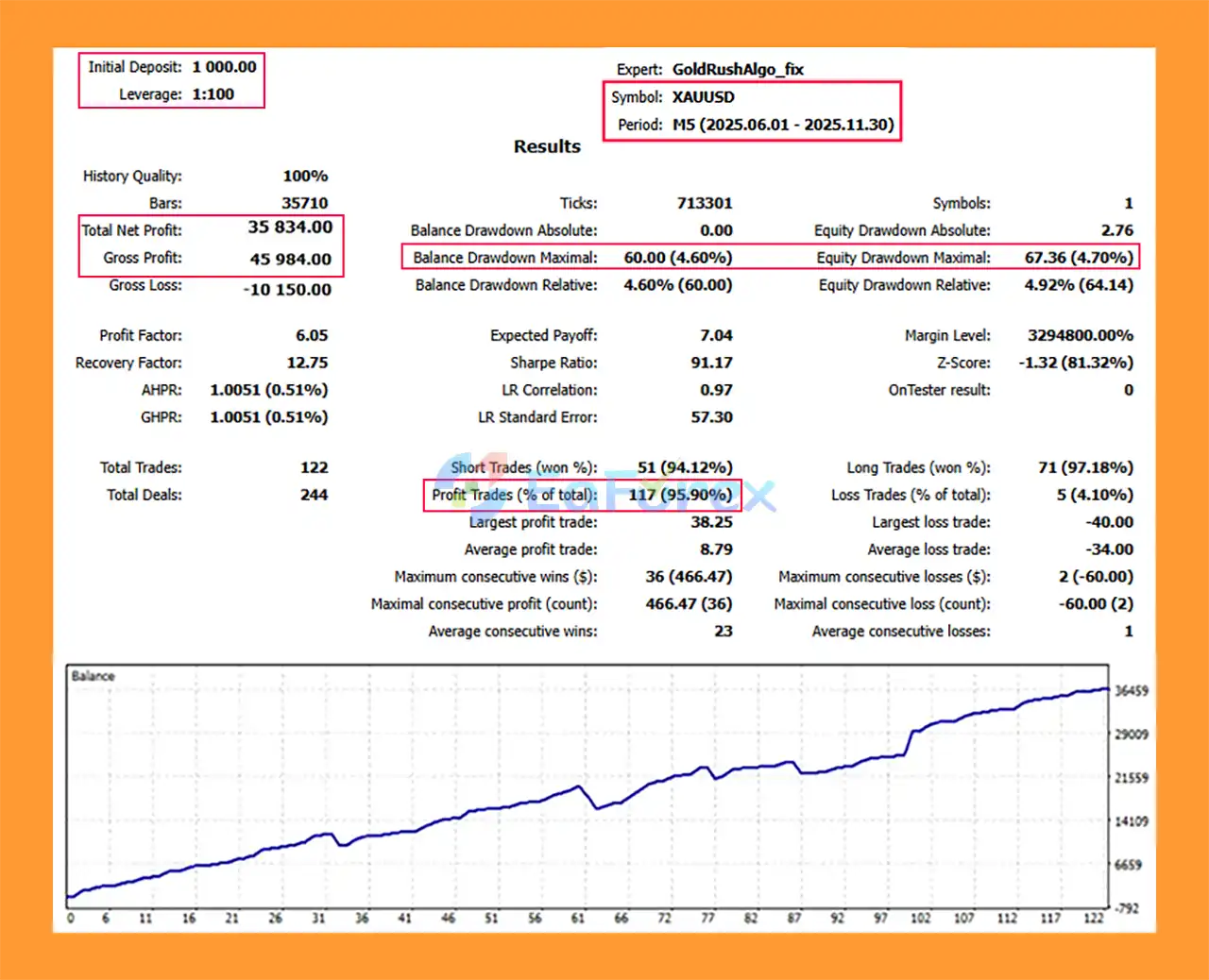Viewport: 1209px width, 980px height.
Task: Click the Equity Drawdown Maximal value
Action: (1078, 258)
